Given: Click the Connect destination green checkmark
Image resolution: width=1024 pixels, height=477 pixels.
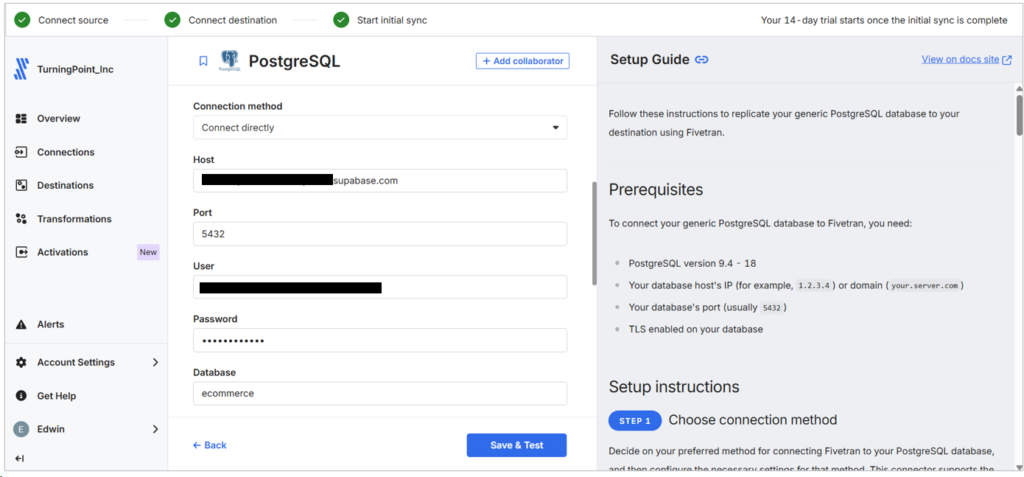Looking at the screenshot, I should 172,20.
